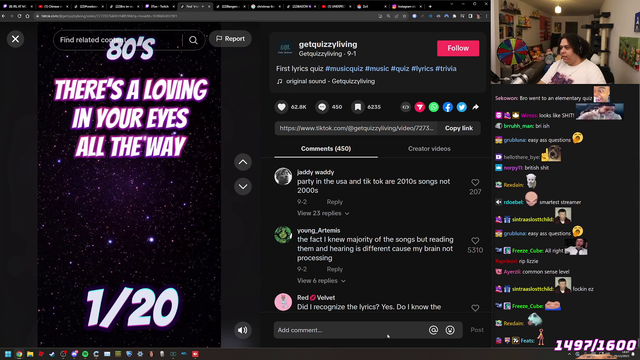The image size is (640, 360).
Task: Like the video with the heart icon
Action: (282, 107)
